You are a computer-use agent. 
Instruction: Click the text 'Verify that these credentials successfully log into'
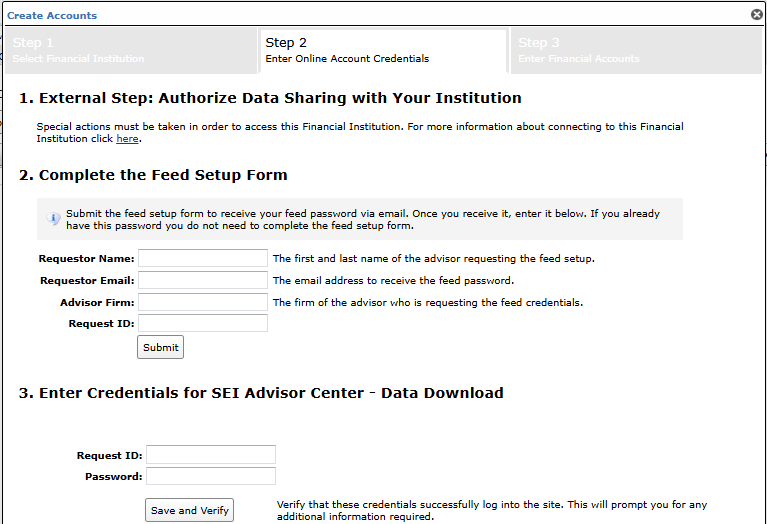[x=492, y=510]
